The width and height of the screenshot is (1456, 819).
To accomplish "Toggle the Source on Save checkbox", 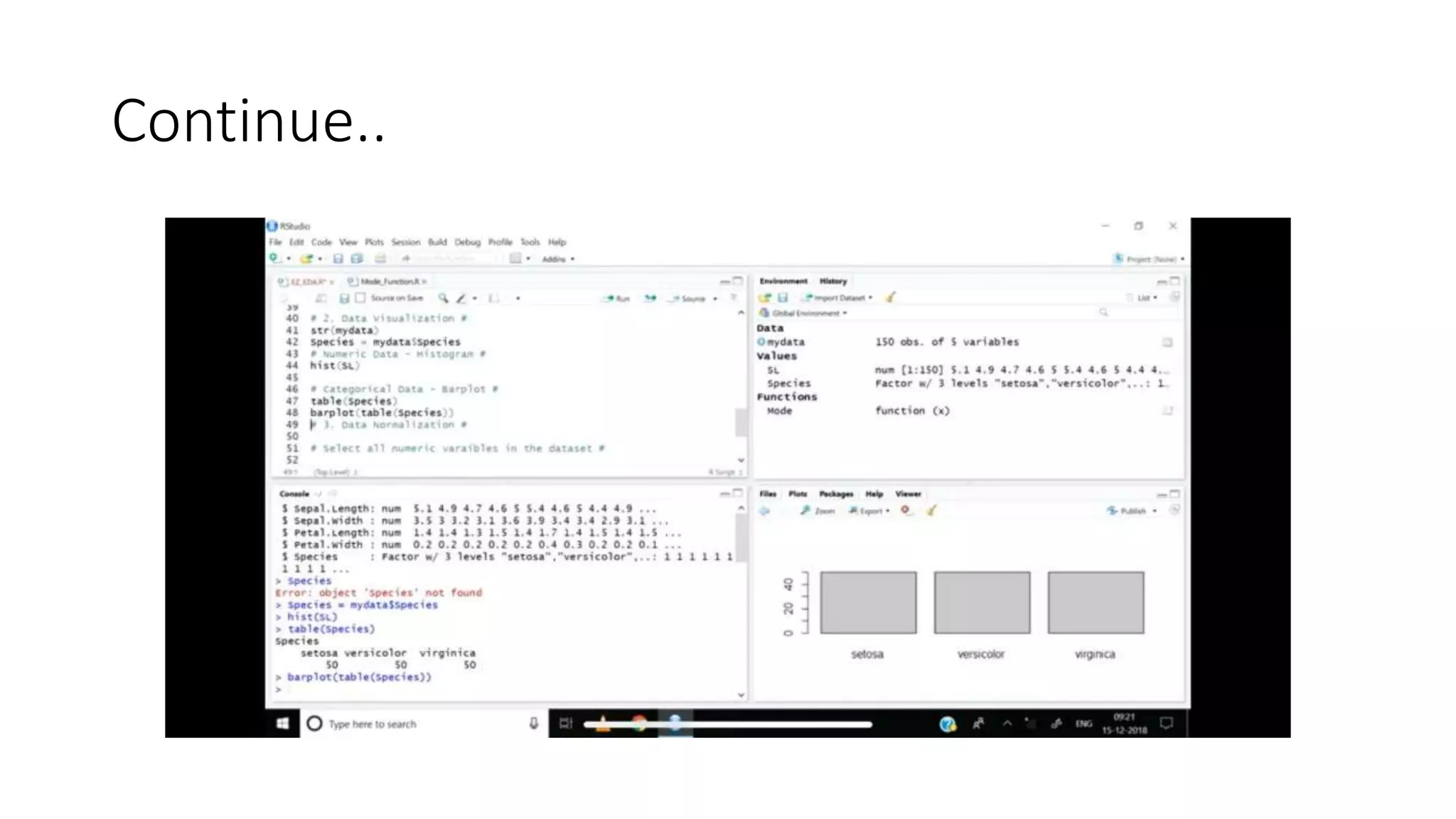I will point(361,298).
